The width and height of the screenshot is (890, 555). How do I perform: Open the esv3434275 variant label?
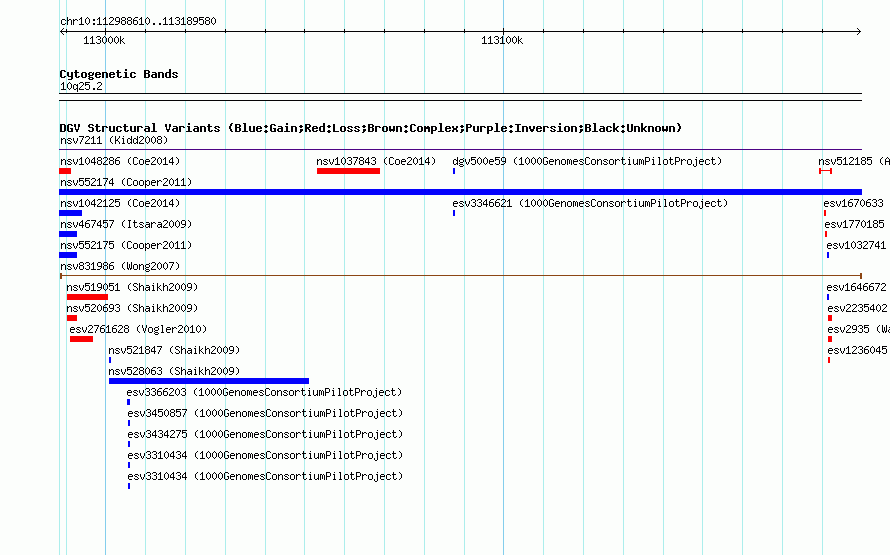pos(265,434)
